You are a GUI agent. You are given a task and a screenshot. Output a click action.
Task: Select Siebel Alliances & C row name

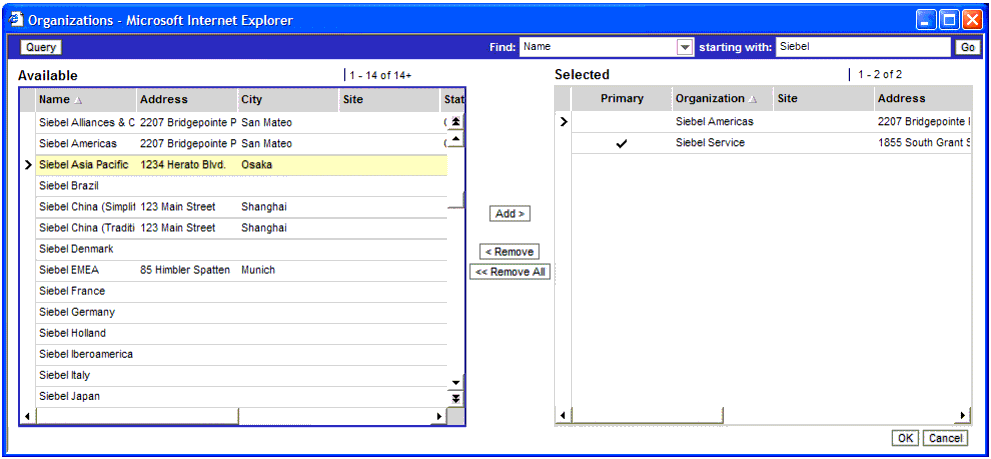87,123
